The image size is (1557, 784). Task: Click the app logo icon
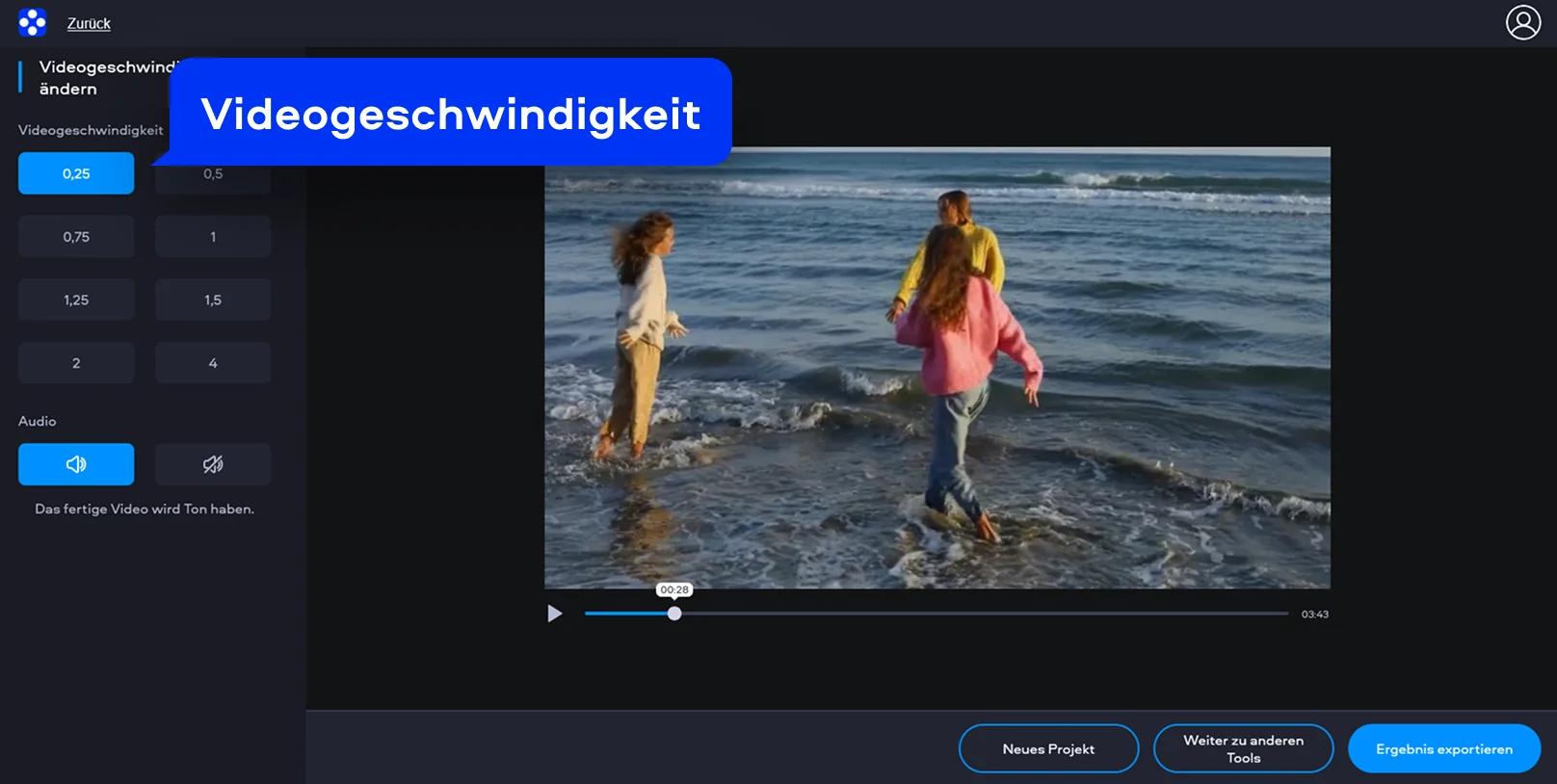click(x=32, y=22)
